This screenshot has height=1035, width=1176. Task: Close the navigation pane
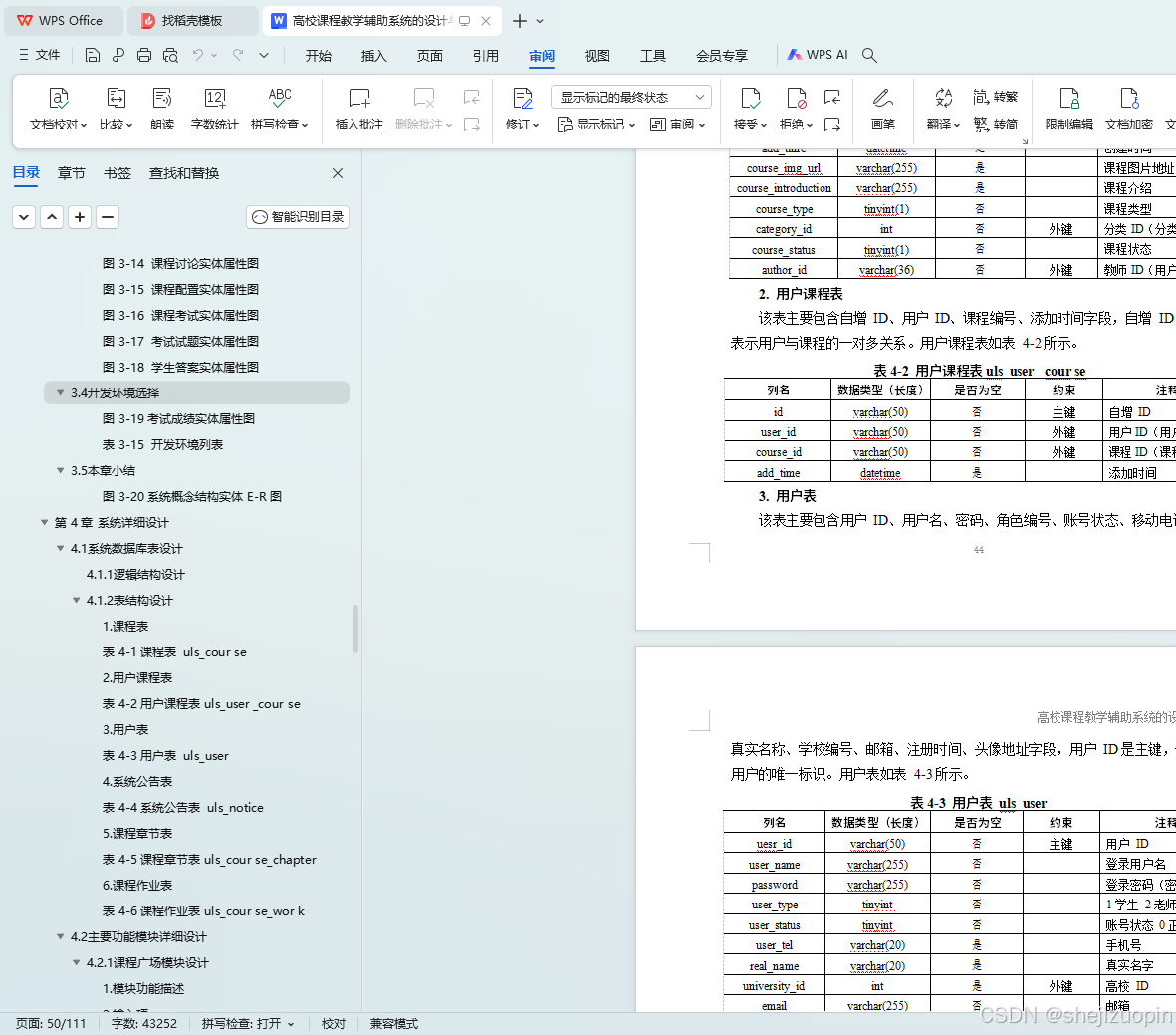click(x=338, y=173)
